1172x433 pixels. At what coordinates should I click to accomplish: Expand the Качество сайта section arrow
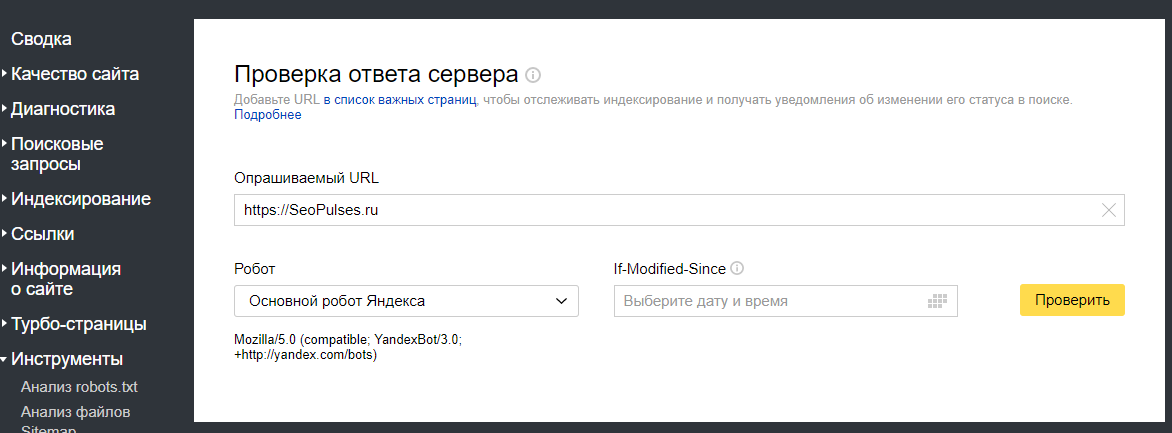coord(4,74)
